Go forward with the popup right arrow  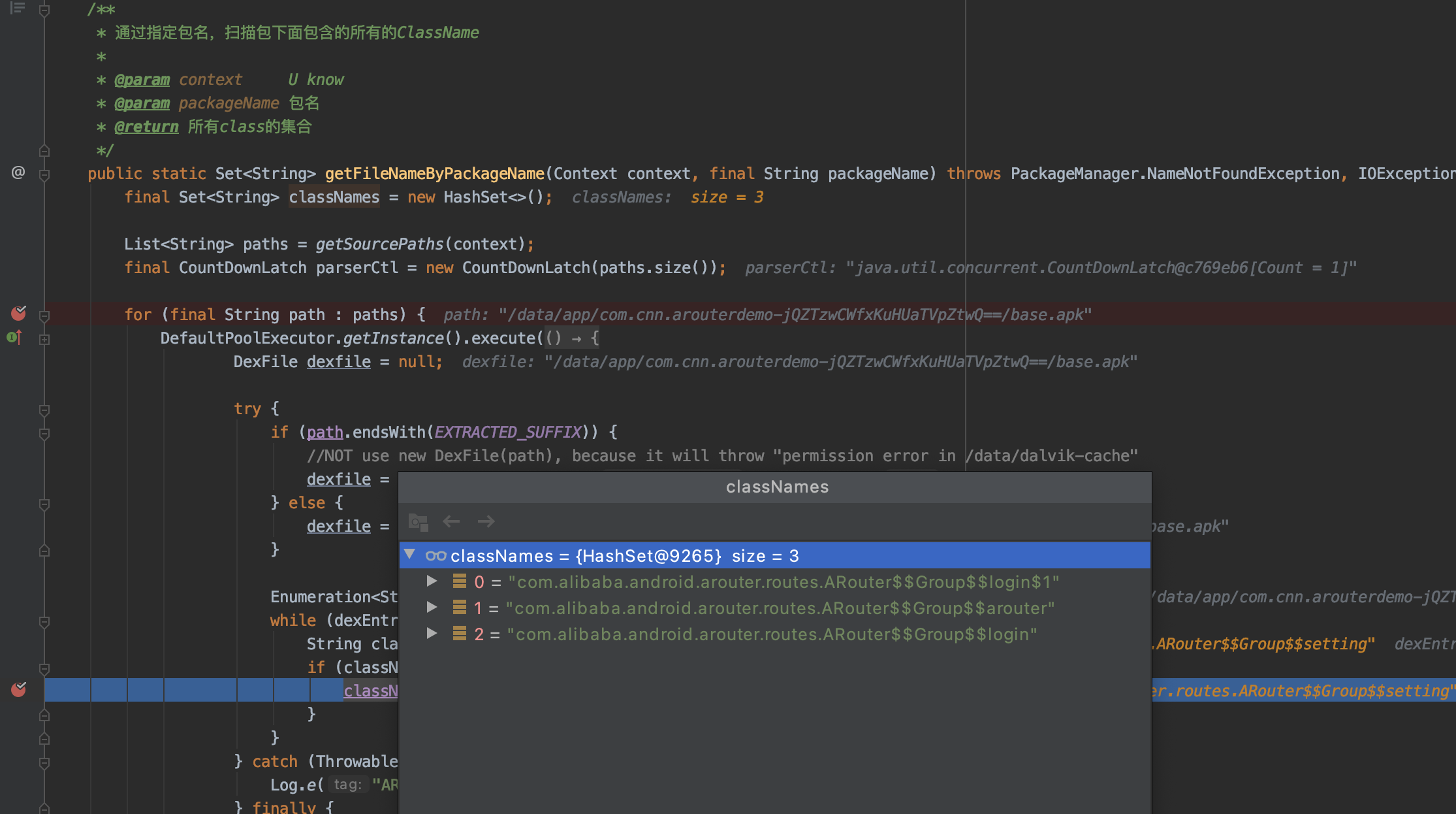486,521
